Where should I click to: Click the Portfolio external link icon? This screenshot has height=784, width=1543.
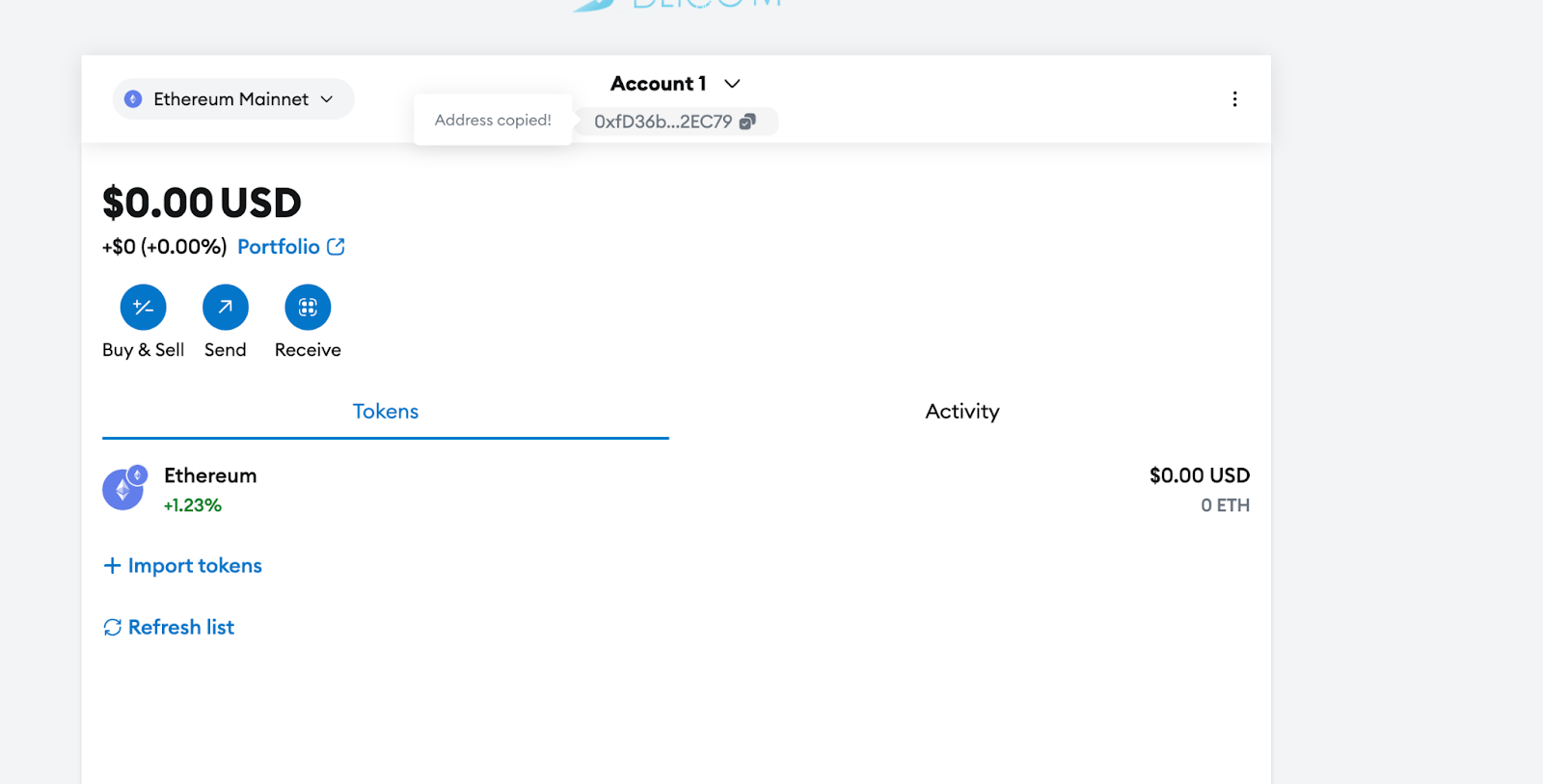[336, 247]
